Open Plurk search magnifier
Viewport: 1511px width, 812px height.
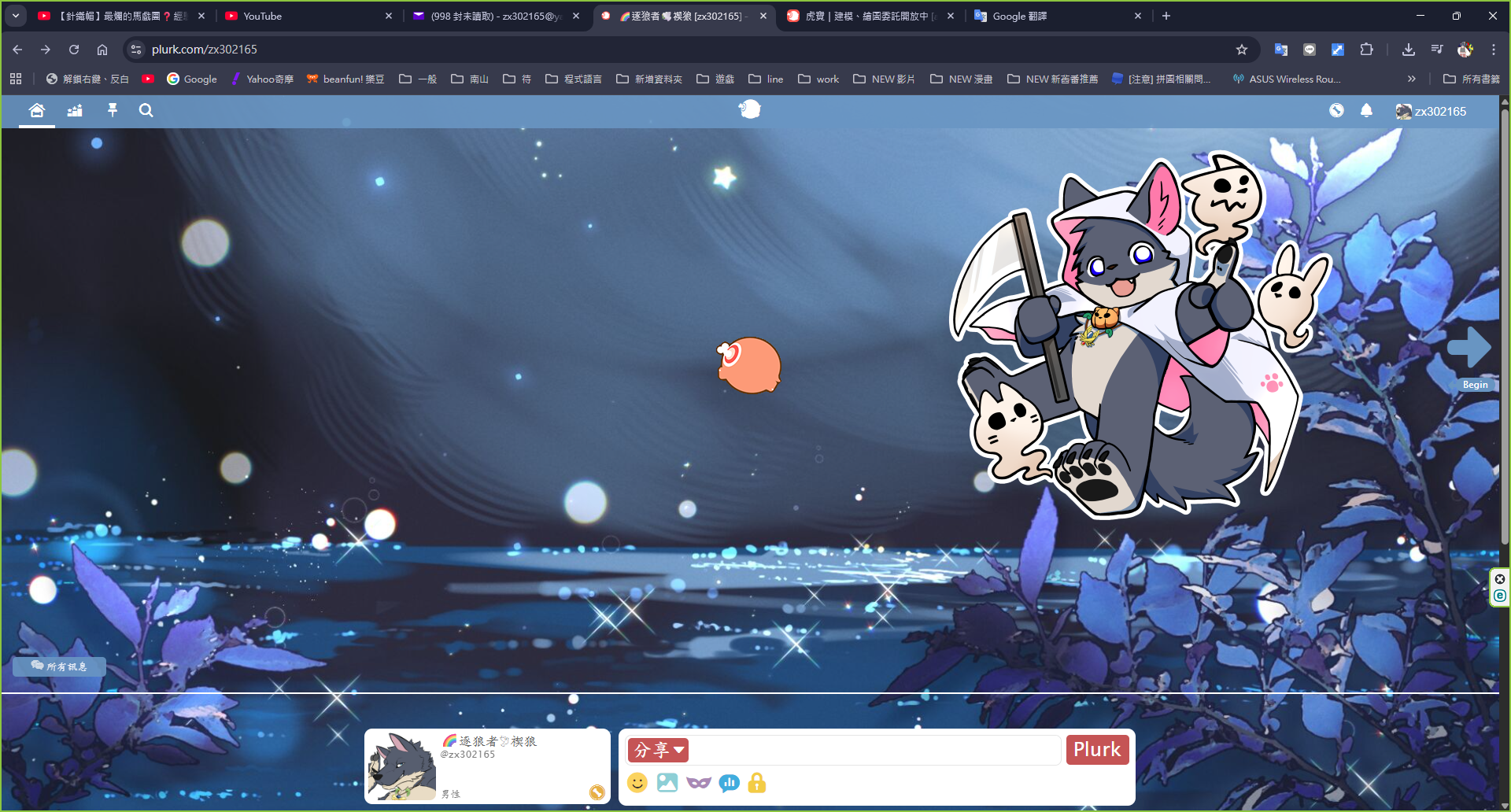(146, 111)
